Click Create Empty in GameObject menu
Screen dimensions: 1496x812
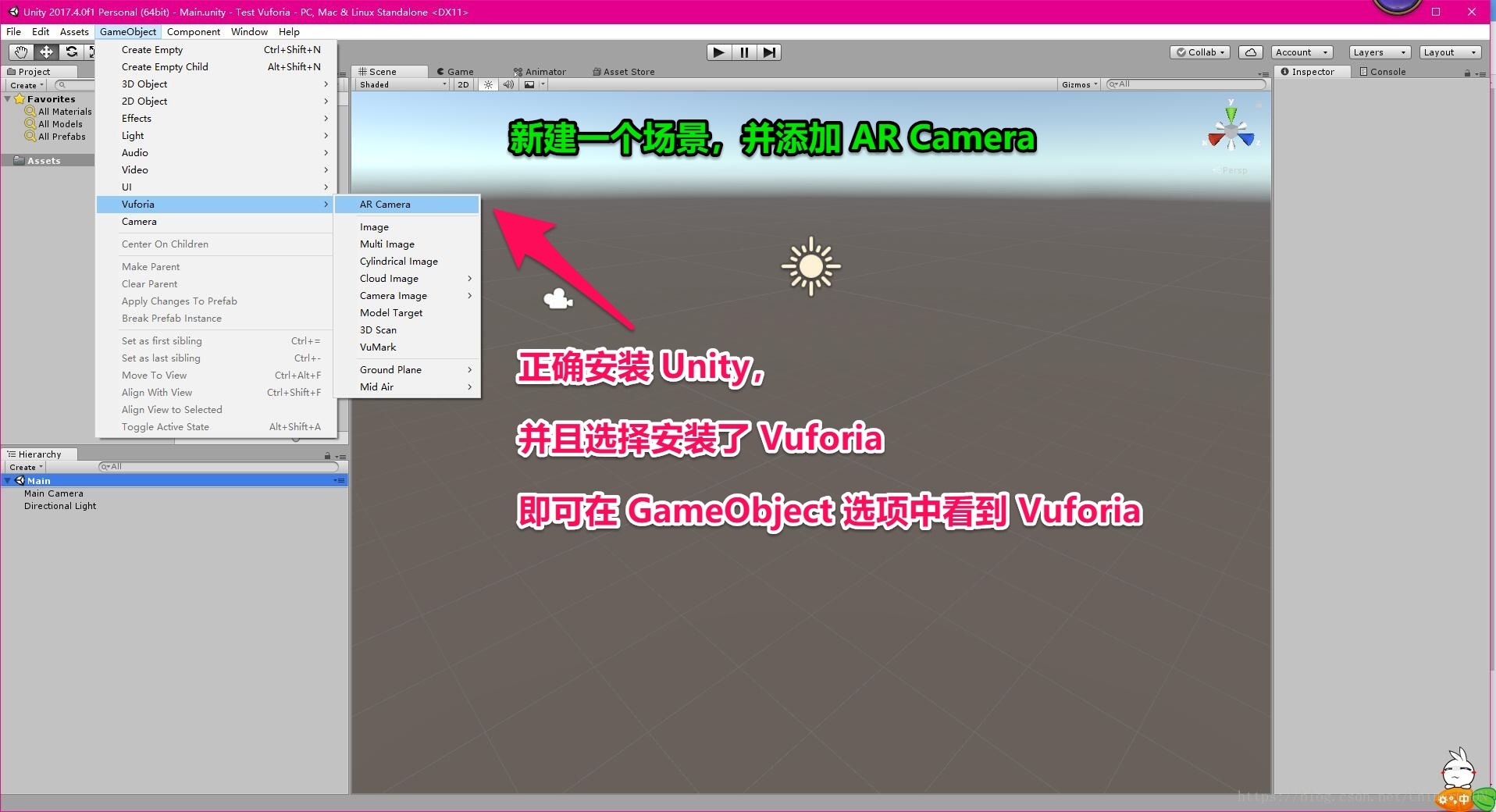pos(216,50)
